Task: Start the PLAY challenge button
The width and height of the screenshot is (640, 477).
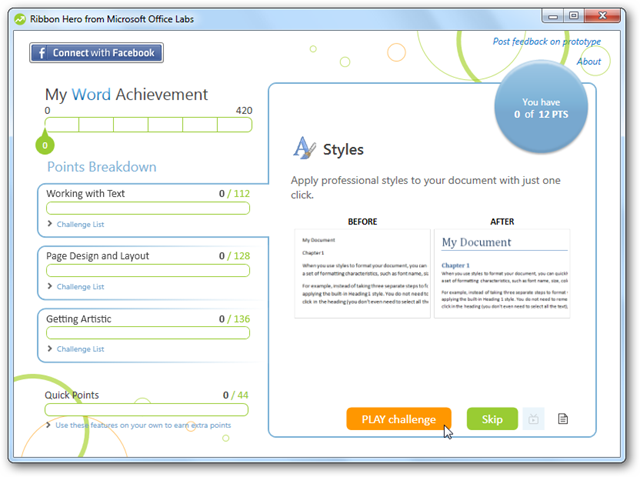Action: point(399,419)
